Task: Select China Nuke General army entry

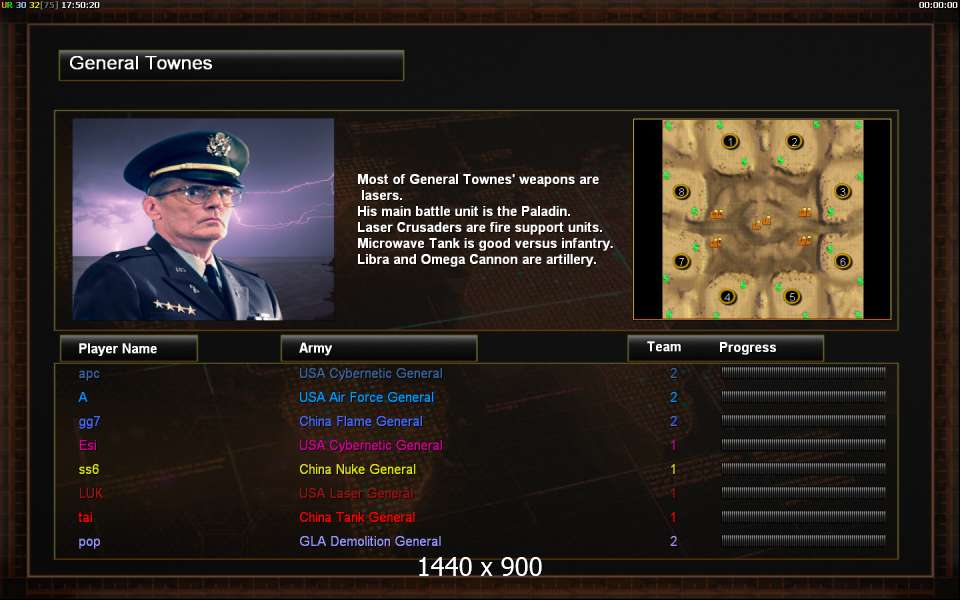Action: pyautogui.click(x=358, y=470)
